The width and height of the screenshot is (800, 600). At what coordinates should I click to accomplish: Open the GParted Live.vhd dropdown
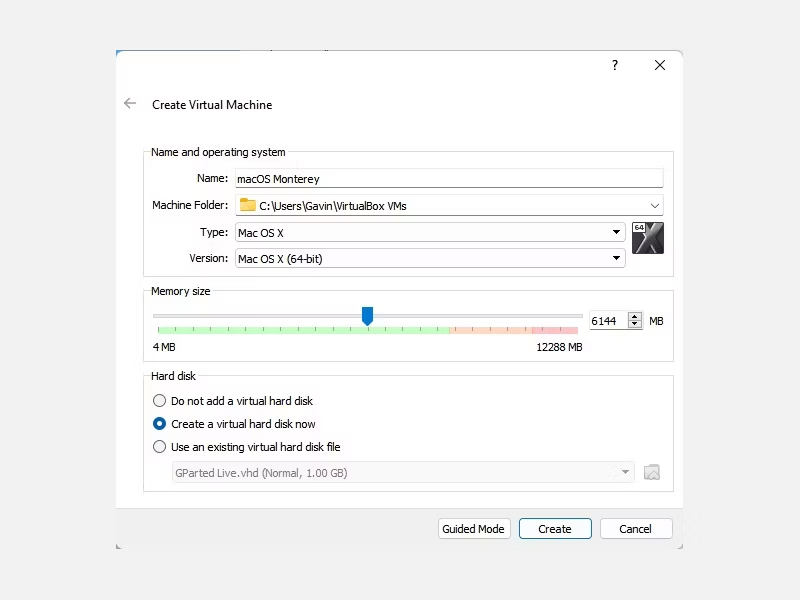tap(625, 472)
